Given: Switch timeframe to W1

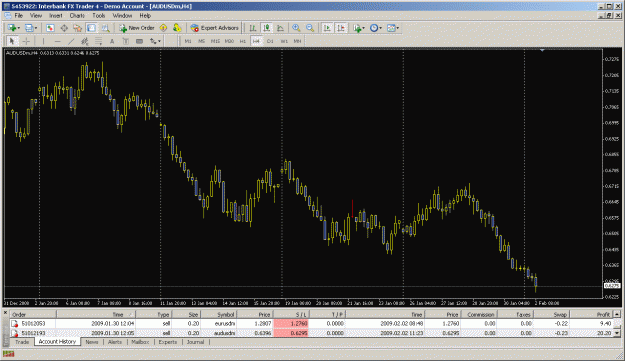Looking at the screenshot, I should (x=284, y=41).
